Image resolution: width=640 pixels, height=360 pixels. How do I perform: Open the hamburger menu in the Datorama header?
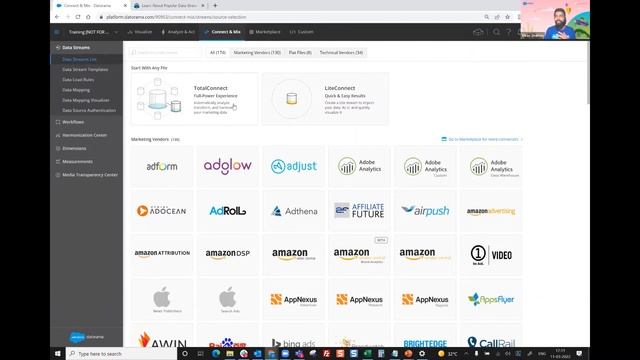pyautogui.click(x=57, y=32)
